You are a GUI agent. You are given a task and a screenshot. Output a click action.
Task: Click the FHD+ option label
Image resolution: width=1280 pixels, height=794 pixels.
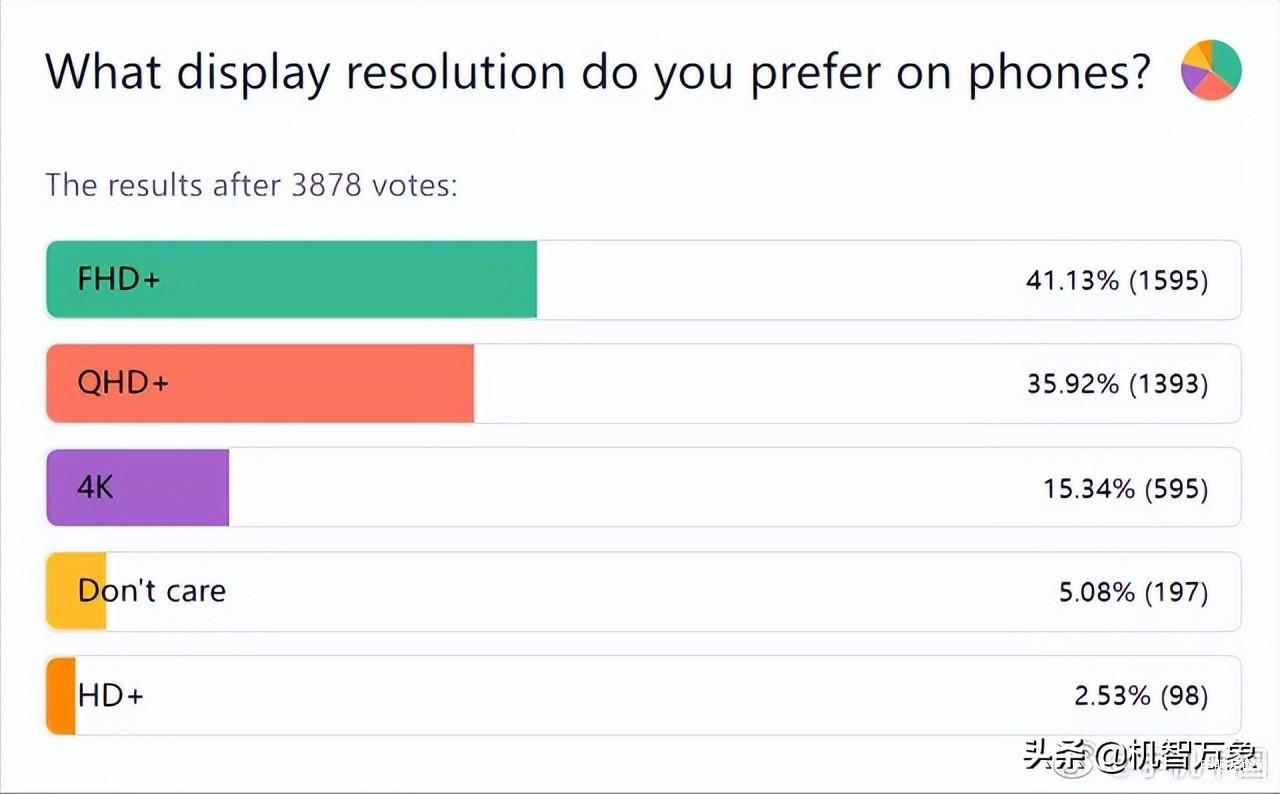pos(118,279)
